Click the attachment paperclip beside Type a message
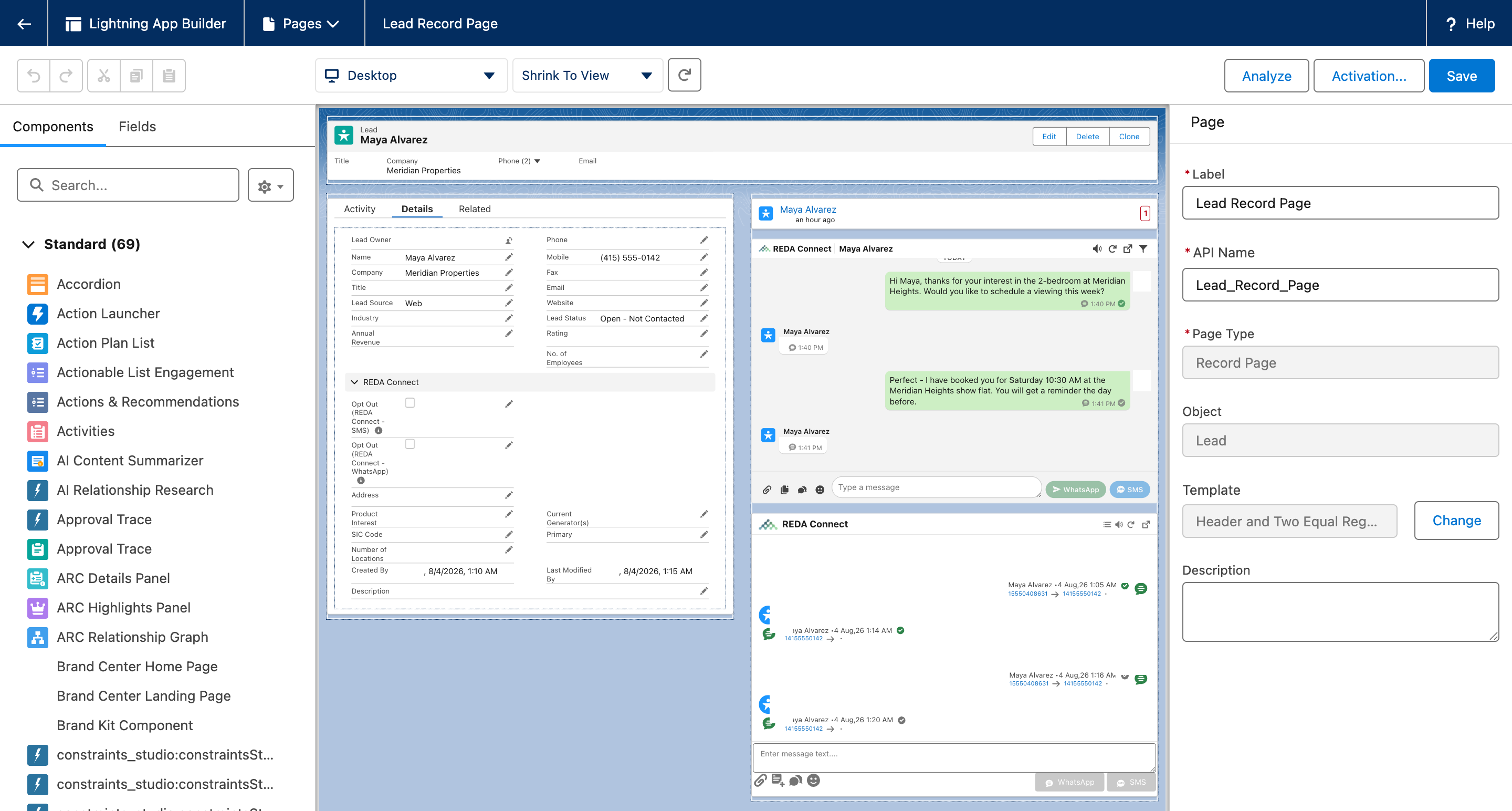1512x811 pixels. point(766,489)
